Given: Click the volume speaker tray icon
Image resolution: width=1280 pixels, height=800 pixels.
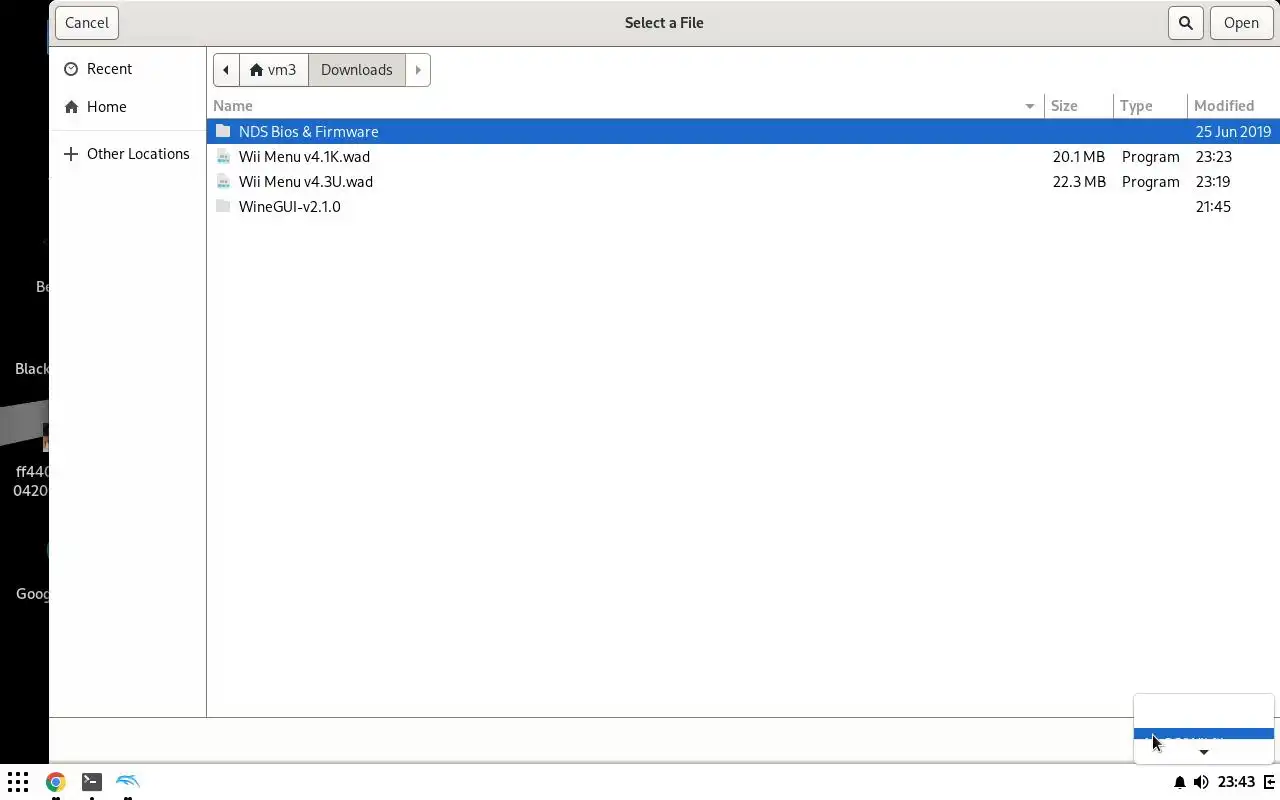Looking at the screenshot, I should pos(1201,782).
